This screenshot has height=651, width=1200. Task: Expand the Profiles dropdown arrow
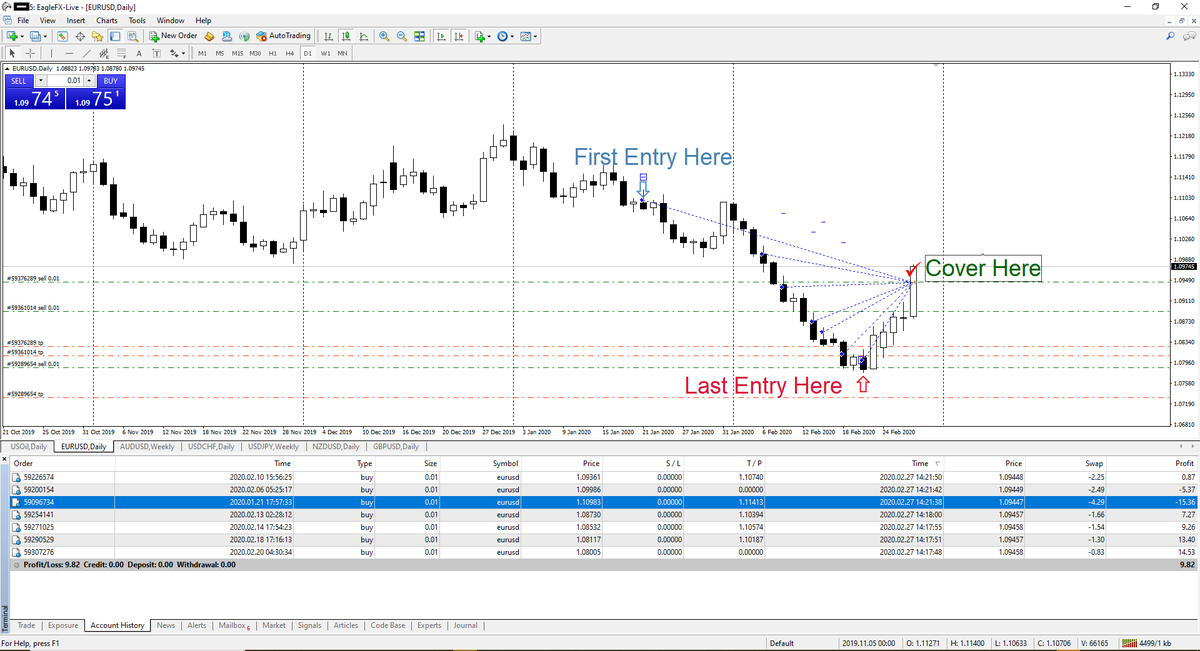coord(46,36)
